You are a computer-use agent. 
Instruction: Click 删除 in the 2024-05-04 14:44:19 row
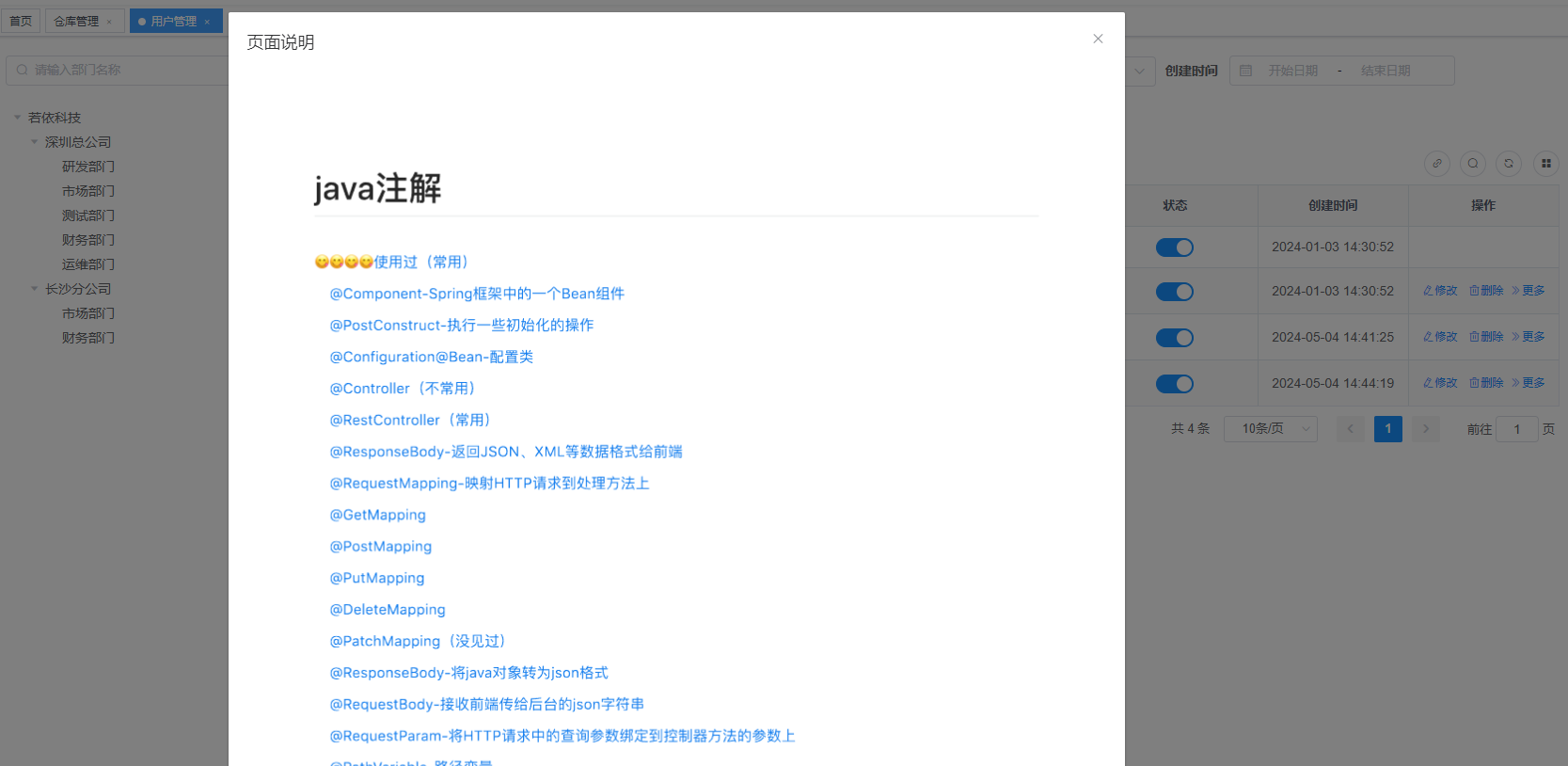pyautogui.click(x=1486, y=383)
